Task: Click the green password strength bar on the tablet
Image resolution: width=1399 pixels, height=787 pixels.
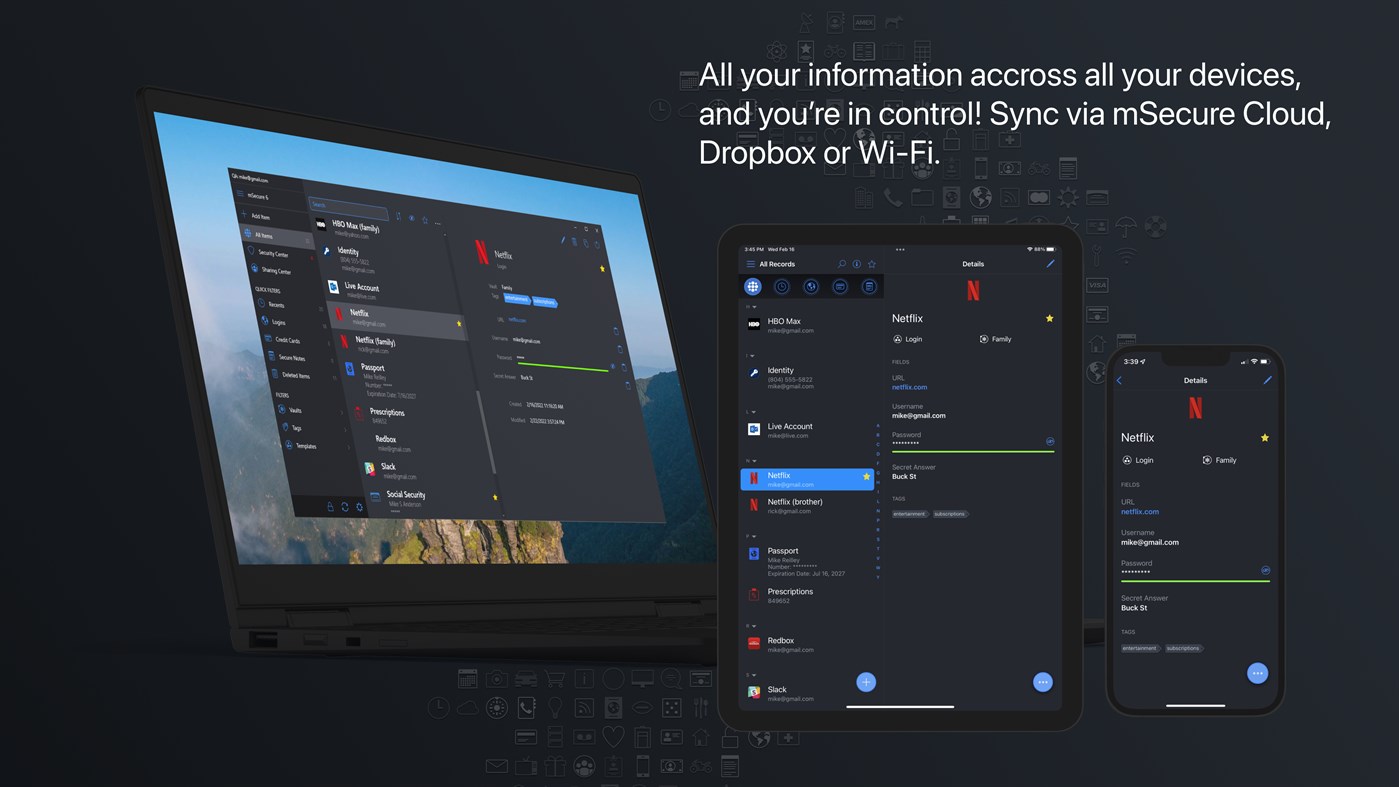Action: (973, 451)
